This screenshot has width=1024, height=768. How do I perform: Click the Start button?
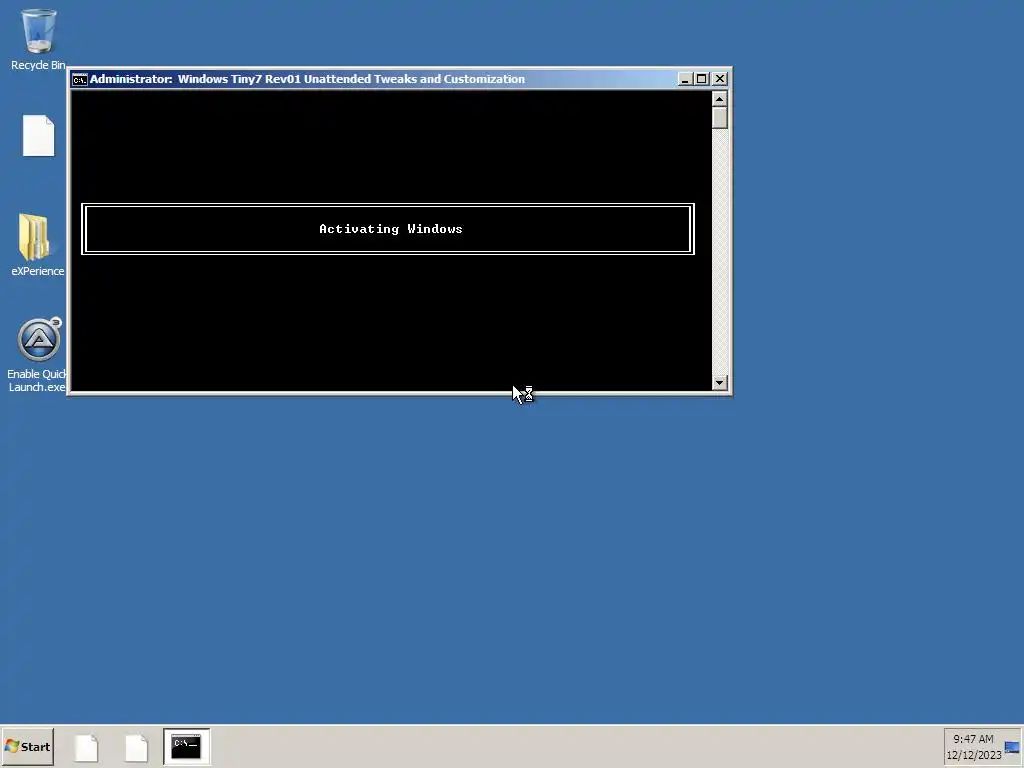tap(27, 746)
